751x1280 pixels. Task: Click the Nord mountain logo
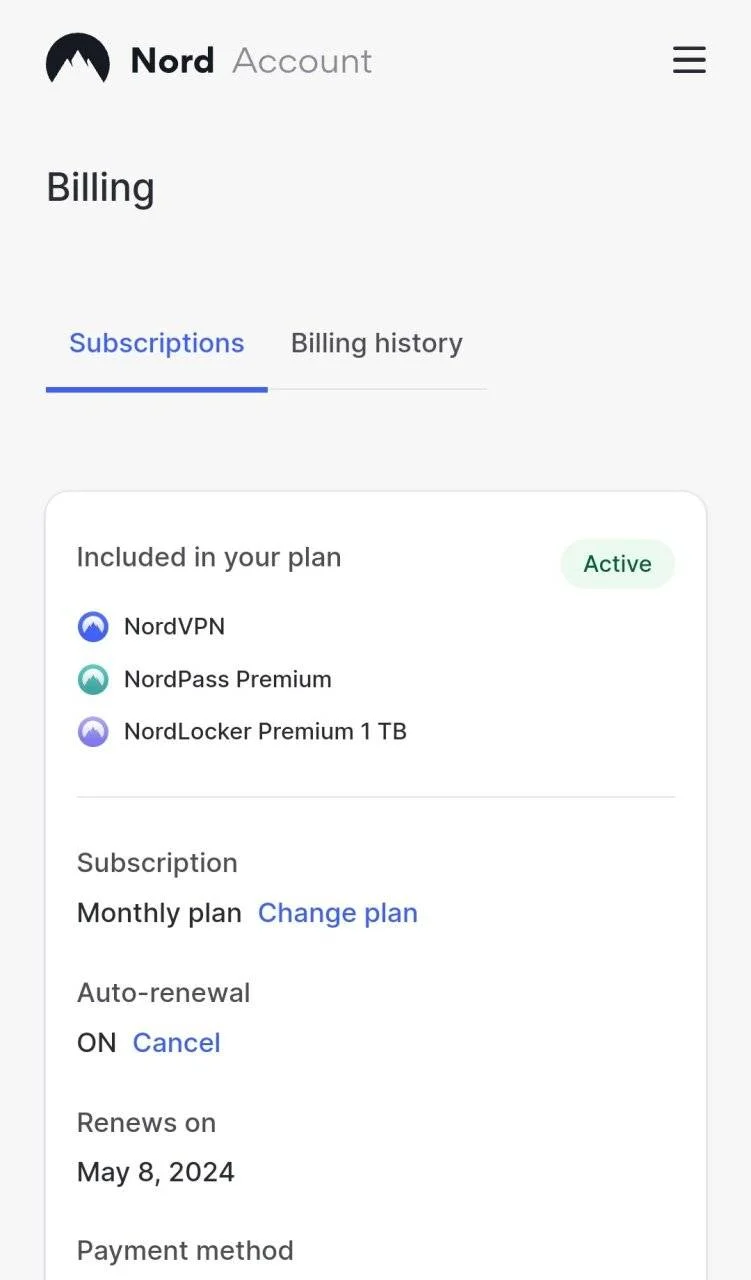click(x=78, y=60)
